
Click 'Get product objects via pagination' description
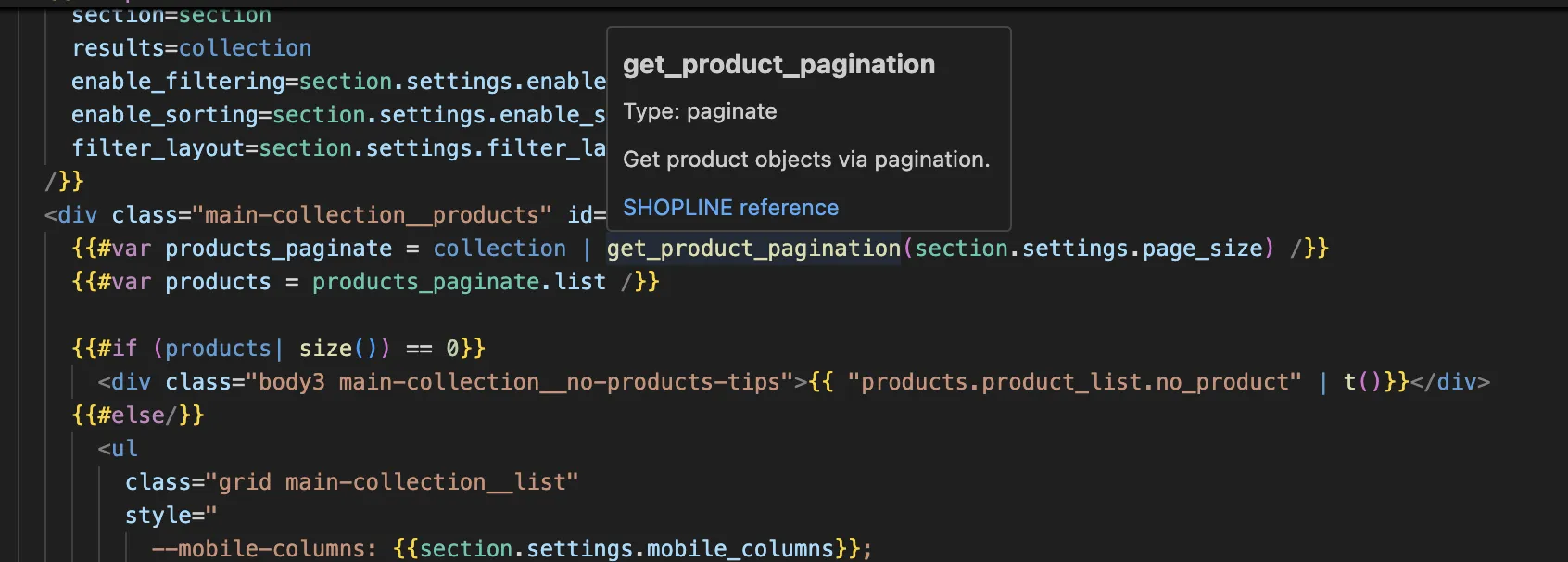(805, 160)
